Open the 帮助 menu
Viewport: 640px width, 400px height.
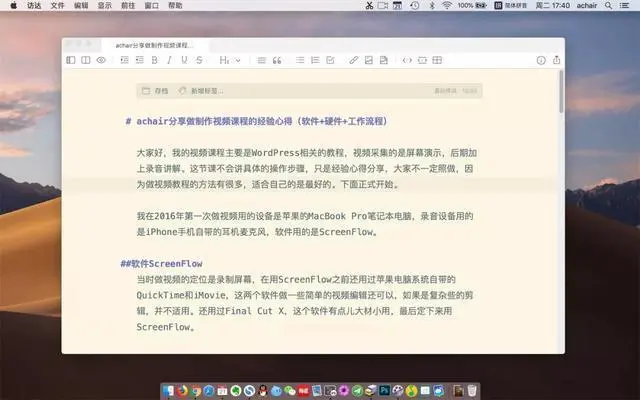[175, 5]
